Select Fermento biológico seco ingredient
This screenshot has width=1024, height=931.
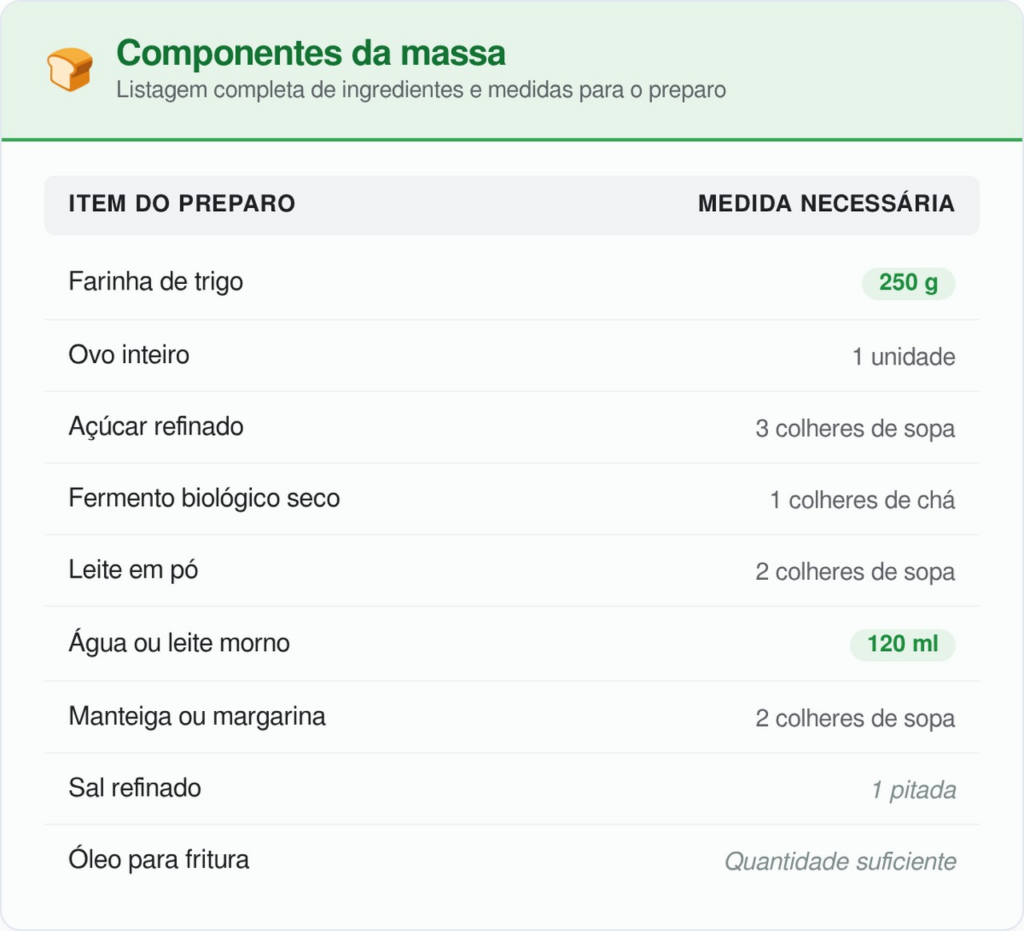point(204,499)
